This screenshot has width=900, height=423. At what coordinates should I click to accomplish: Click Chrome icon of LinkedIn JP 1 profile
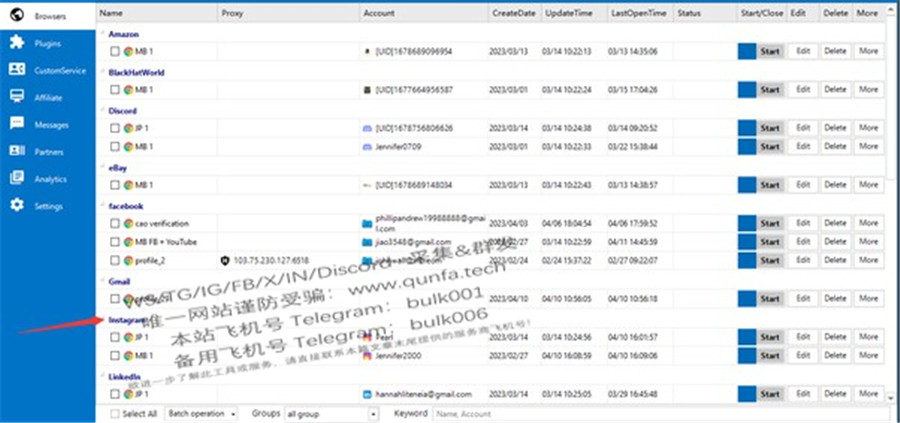click(128, 394)
